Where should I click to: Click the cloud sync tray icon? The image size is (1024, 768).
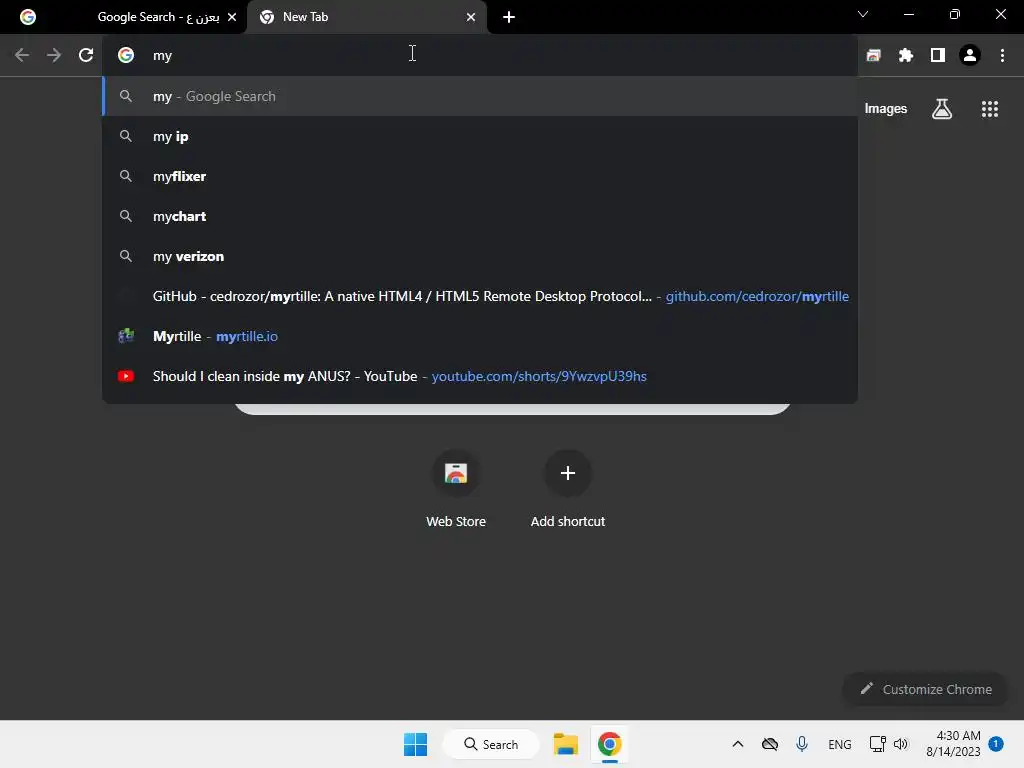tap(770, 744)
